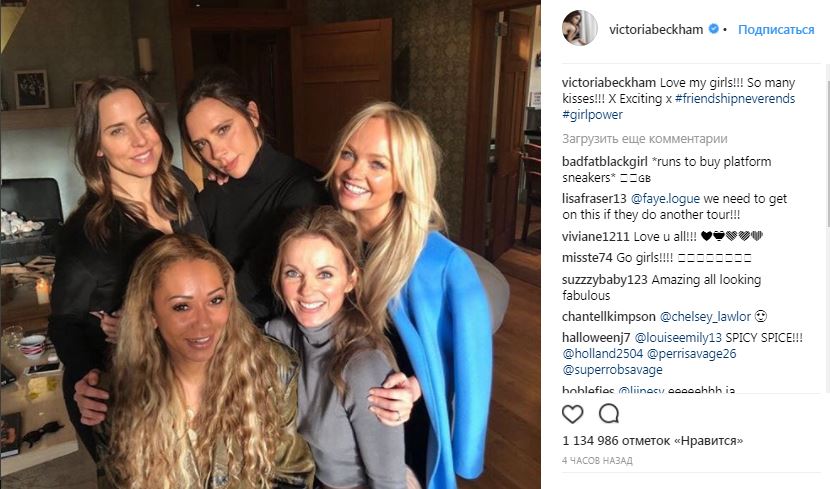Open the @perrisavage26 mention

(691, 354)
